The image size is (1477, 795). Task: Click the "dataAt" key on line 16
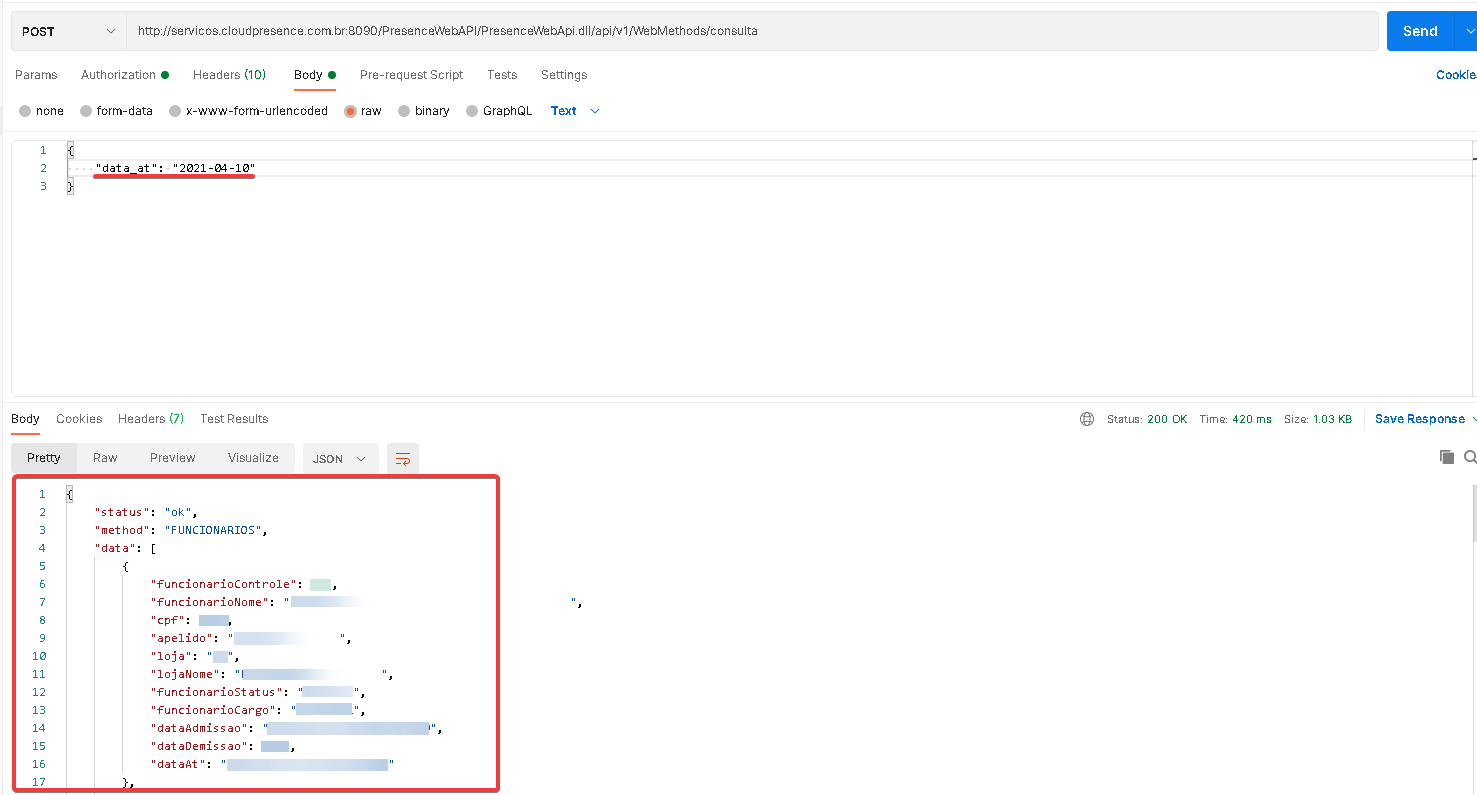tap(180, 764)
